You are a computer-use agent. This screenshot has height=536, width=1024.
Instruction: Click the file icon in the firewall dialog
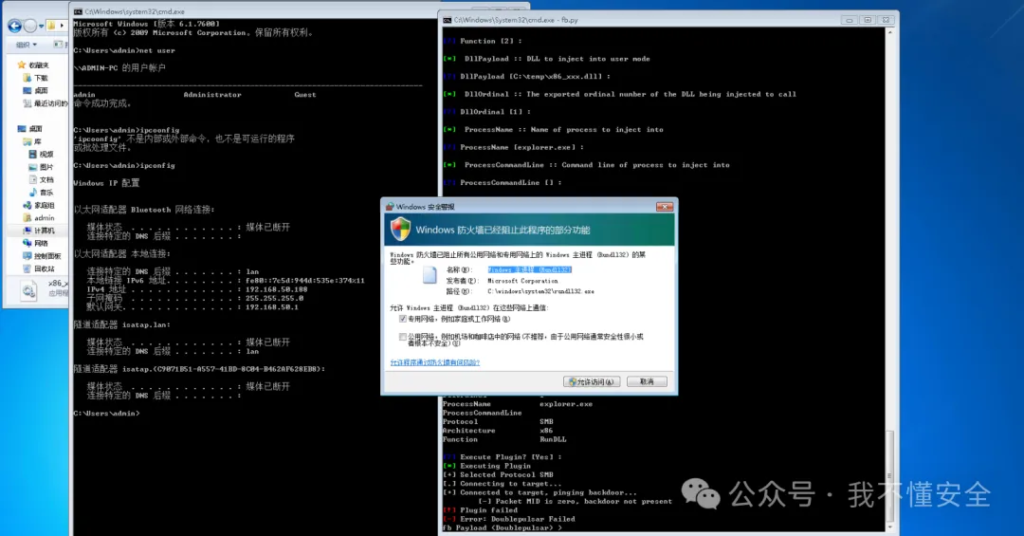tap(429, 276)
